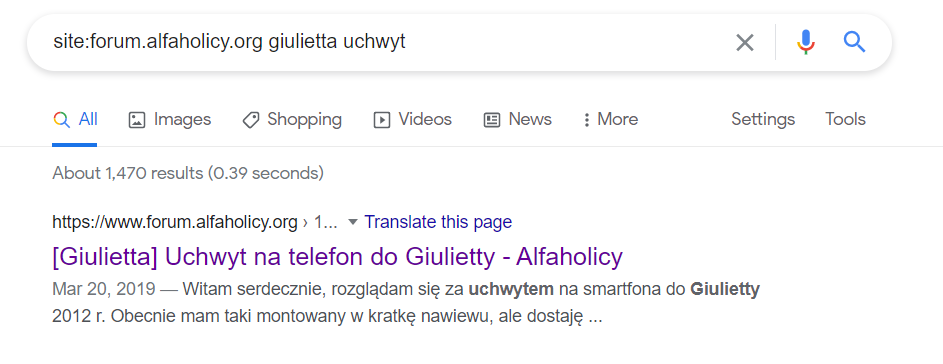Click the Videos play icon
The height and width of the screenshot is (364, 943).
pyautogui.click(x=382, y=120)
